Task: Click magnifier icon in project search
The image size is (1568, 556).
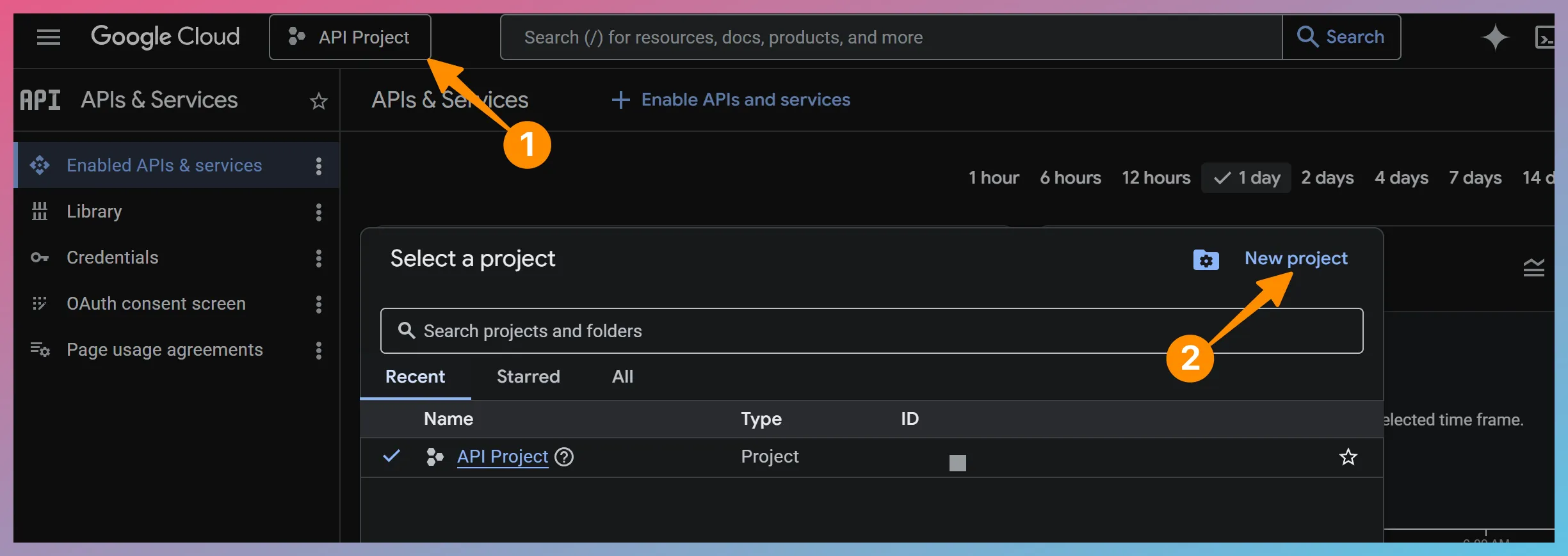Action: (x=407, y=330)
